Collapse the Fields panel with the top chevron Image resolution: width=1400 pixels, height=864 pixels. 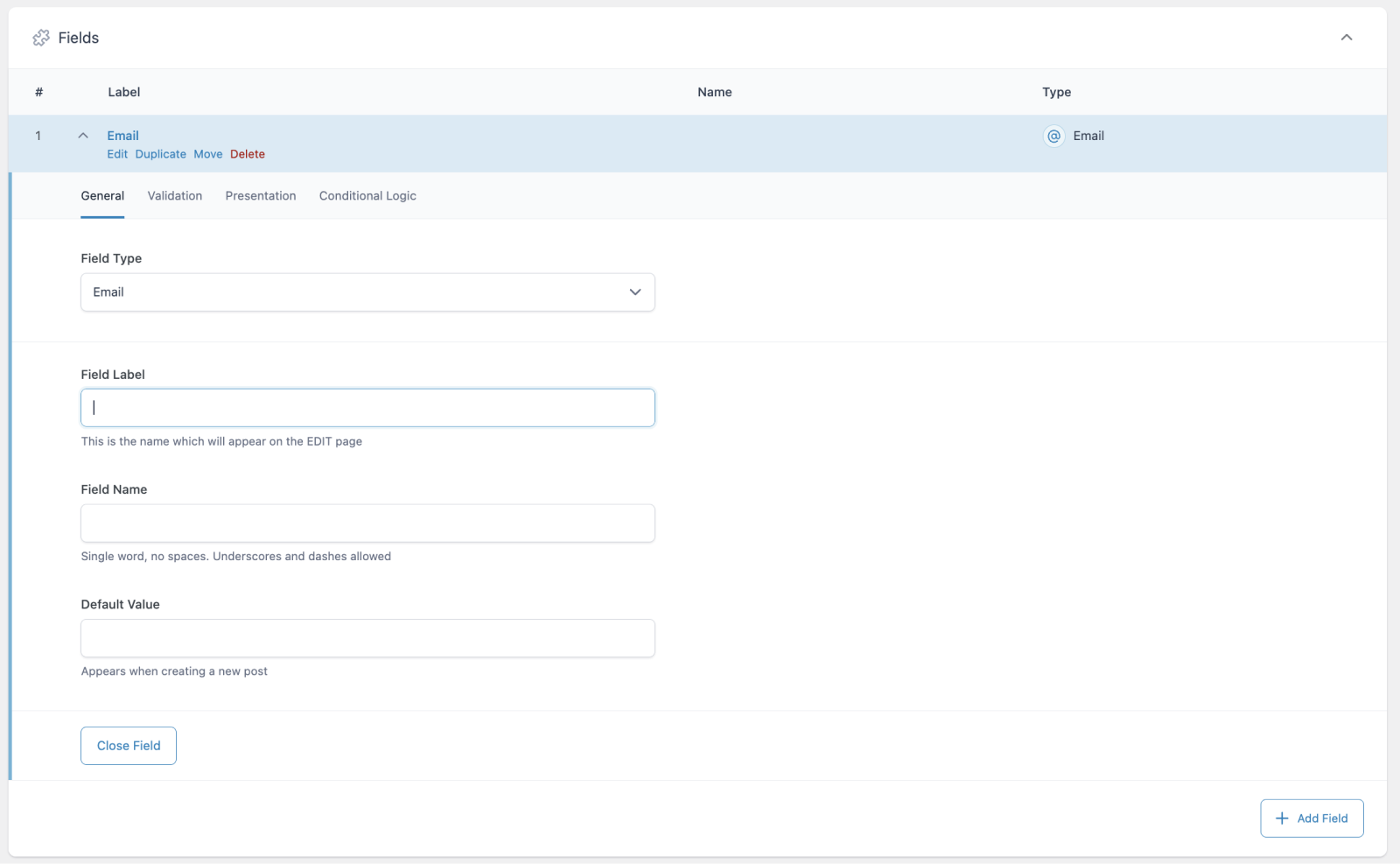[x=1347, y=38]
